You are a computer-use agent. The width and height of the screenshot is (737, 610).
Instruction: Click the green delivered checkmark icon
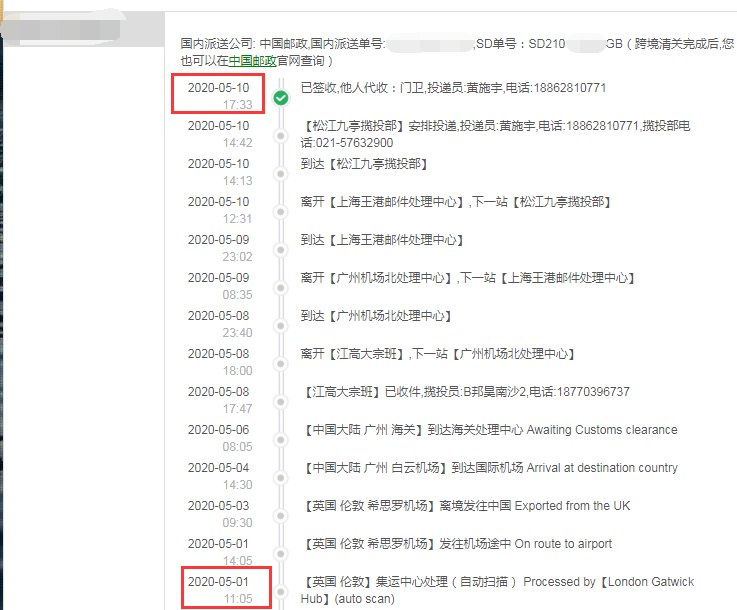[x=281, y=97]
